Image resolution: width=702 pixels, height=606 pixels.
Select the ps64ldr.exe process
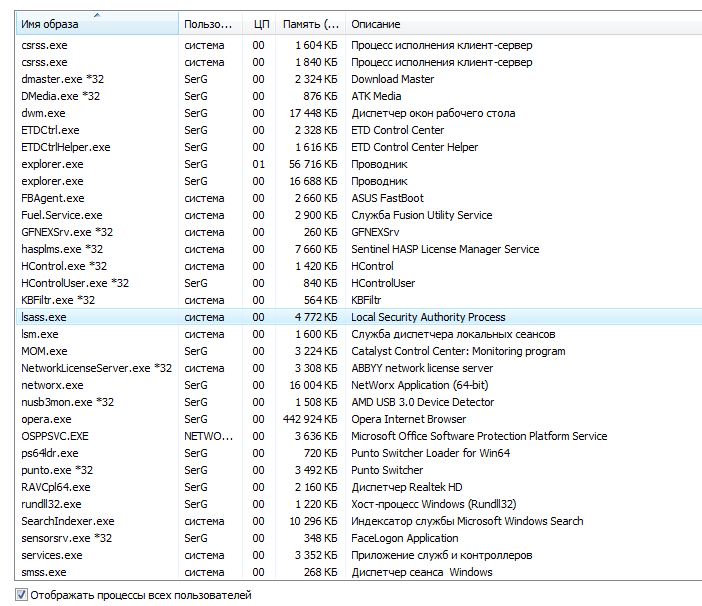(359, 453)
